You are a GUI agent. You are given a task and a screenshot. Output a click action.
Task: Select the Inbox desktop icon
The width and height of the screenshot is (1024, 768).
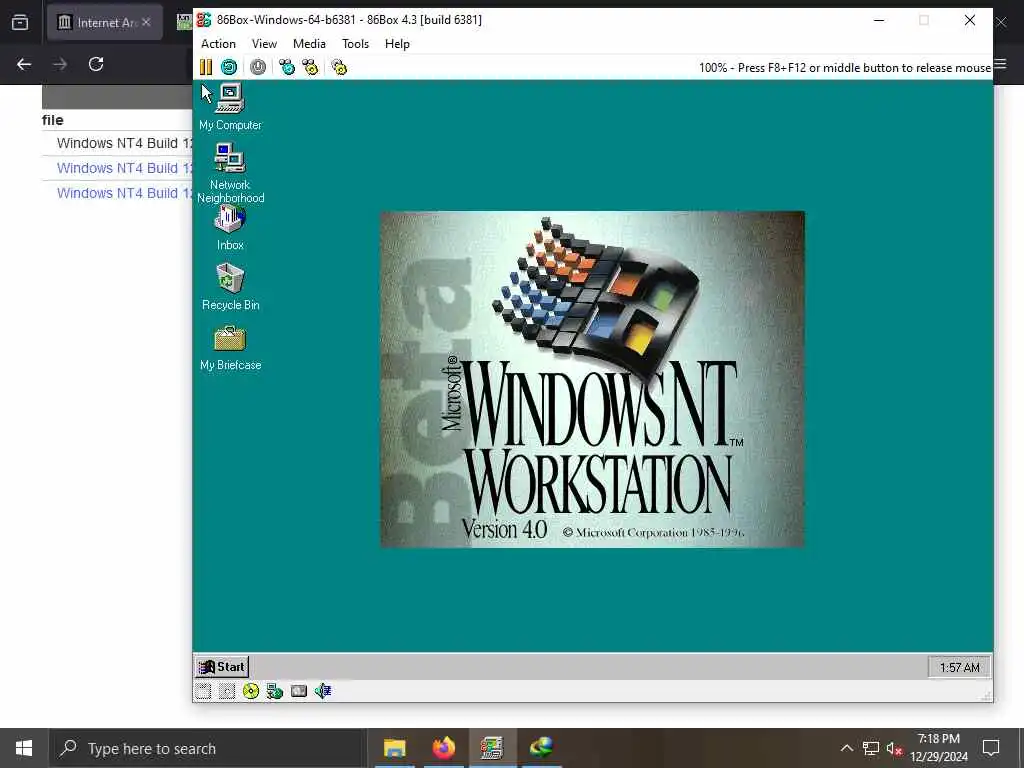(230, 229)
